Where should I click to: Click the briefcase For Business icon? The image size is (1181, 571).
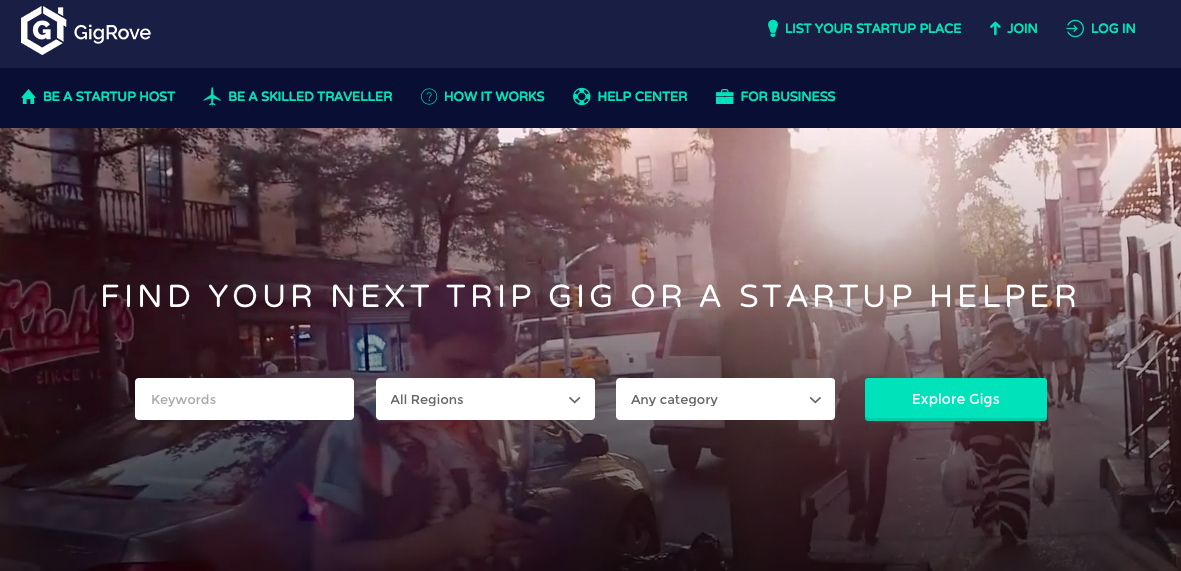coord(725,96)
